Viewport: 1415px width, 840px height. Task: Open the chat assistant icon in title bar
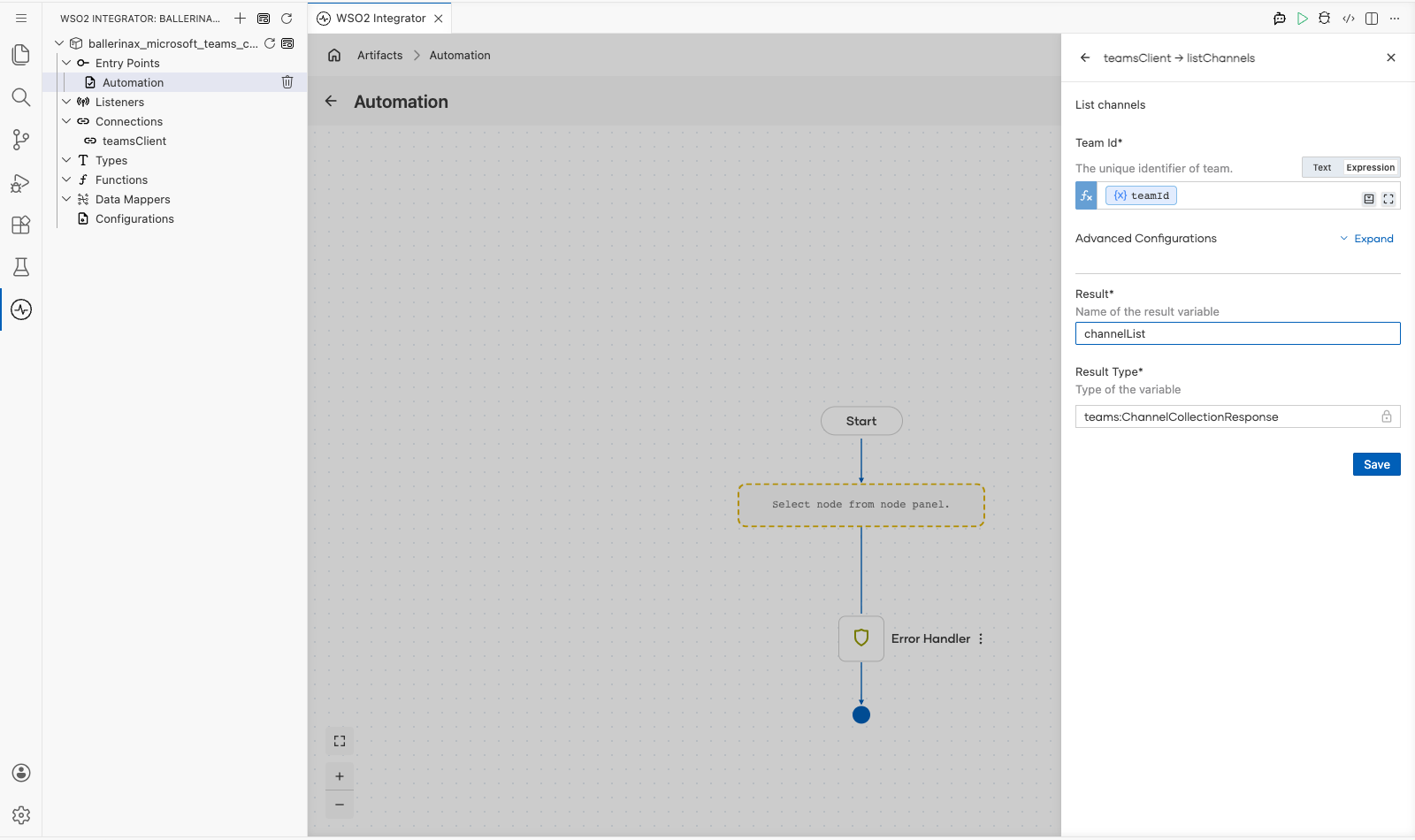[1280, 19]
